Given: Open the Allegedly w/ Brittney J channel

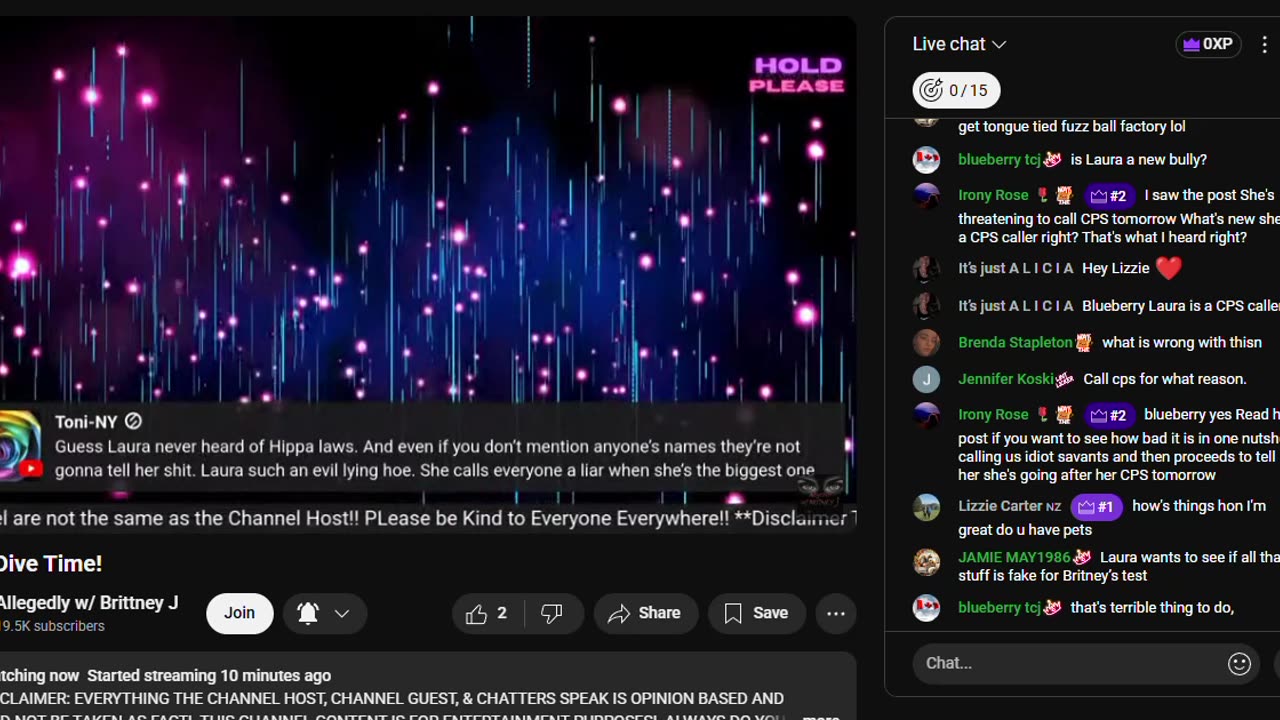Looking at the screenshot, I should click(x=88, y=603).
